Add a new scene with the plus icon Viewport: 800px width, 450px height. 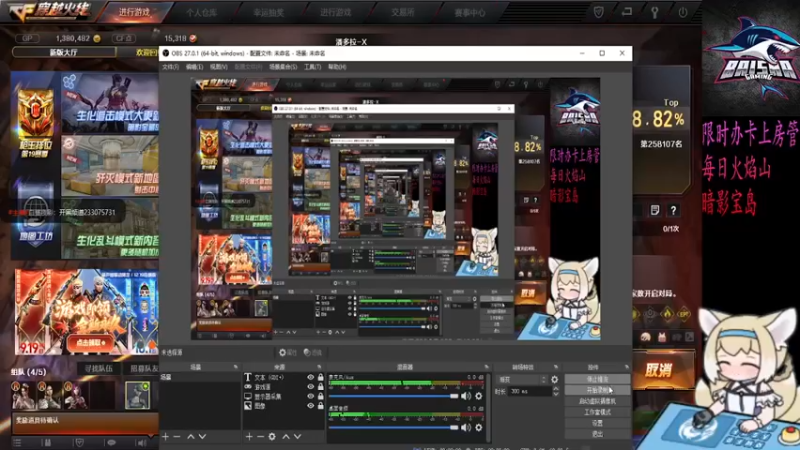[x=165, y=437]
